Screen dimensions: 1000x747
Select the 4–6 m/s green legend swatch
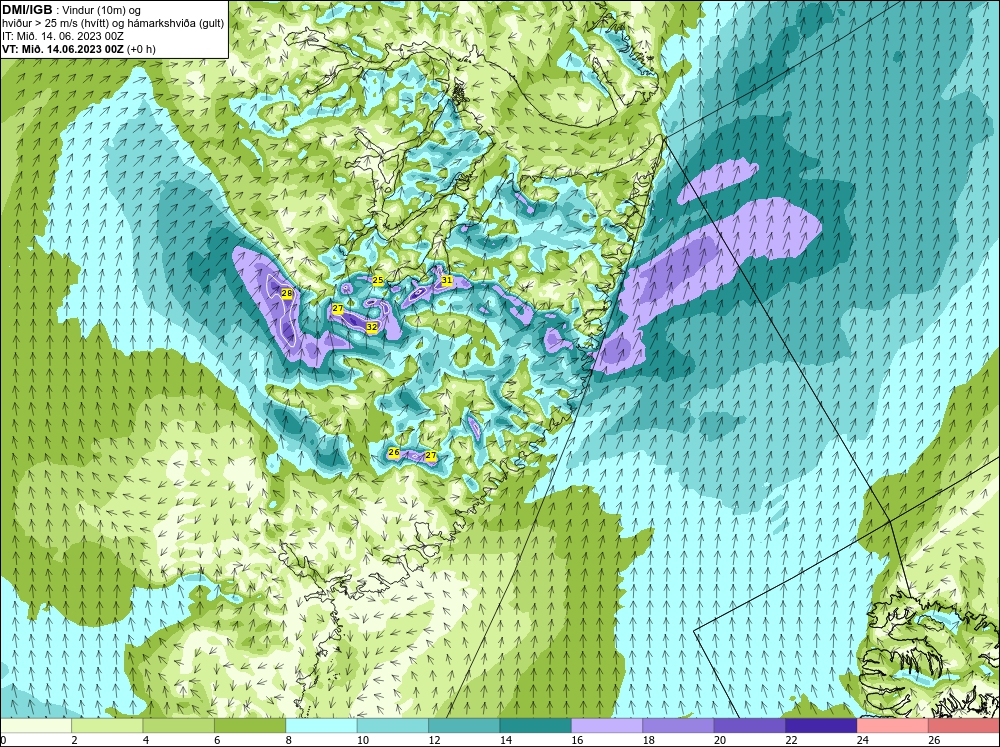point(179,726)
